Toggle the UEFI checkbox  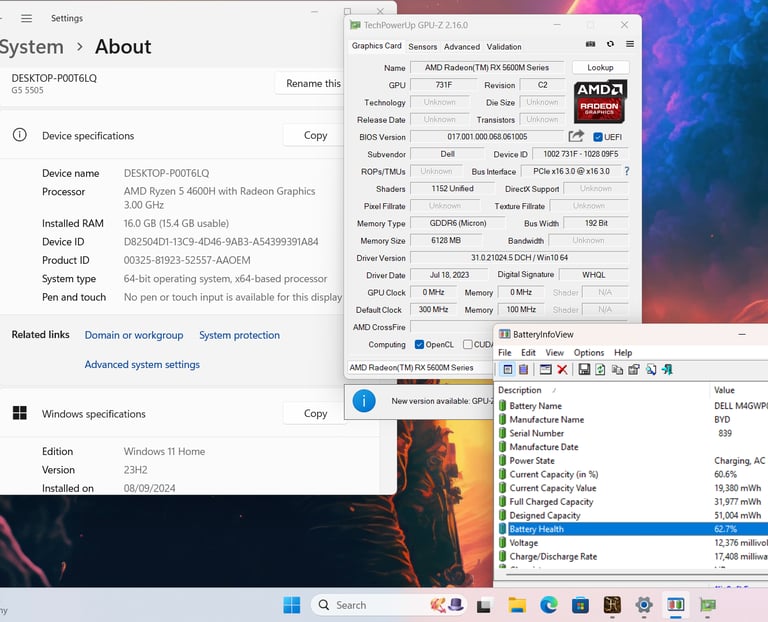(598, 137)
